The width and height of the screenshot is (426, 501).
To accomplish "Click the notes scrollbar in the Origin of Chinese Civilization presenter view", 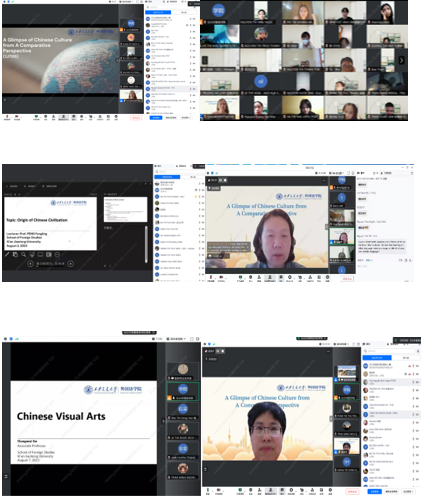I will click(x=146, y=244).
